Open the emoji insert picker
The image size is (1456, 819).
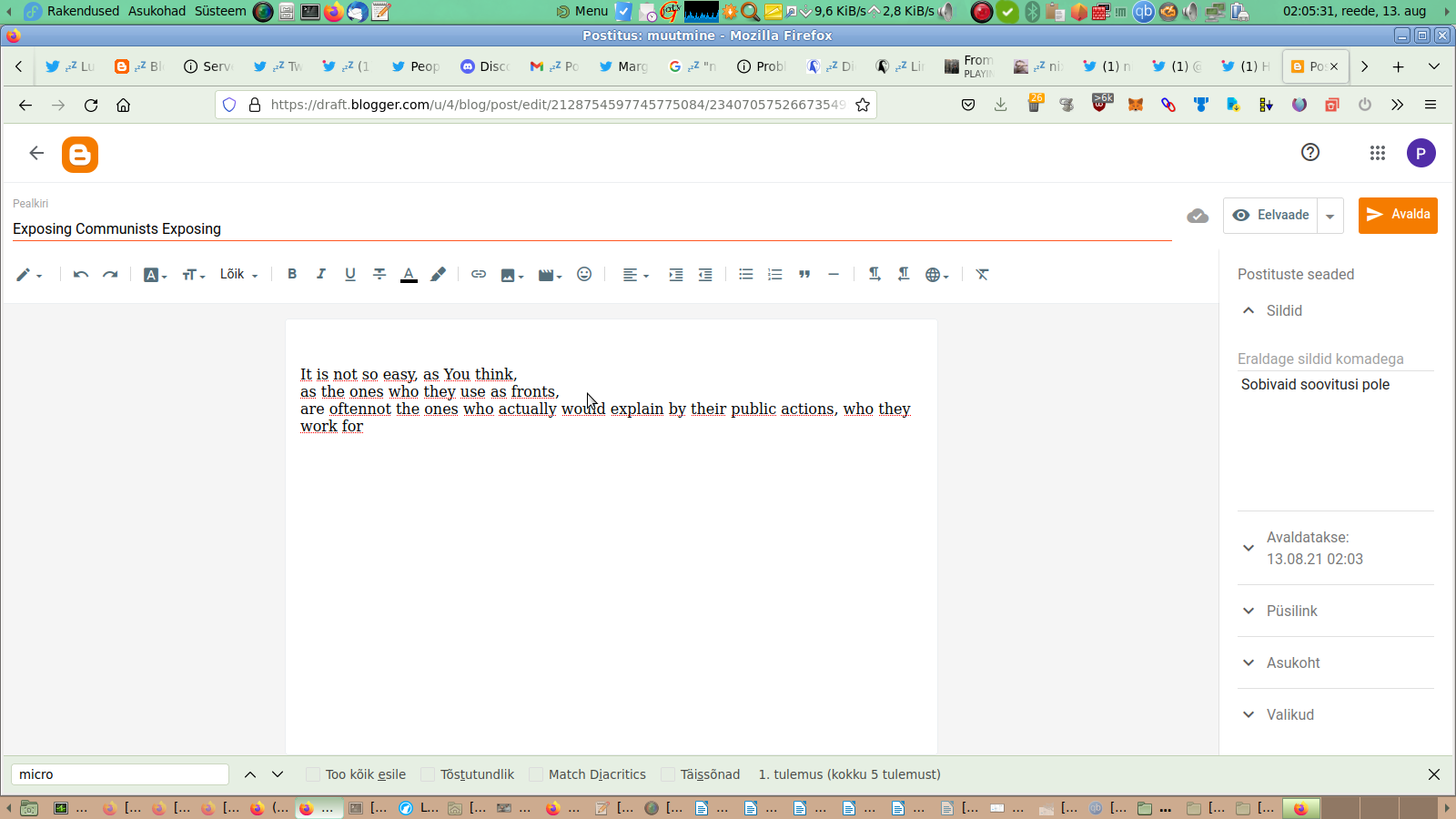[x=584, y=274]
